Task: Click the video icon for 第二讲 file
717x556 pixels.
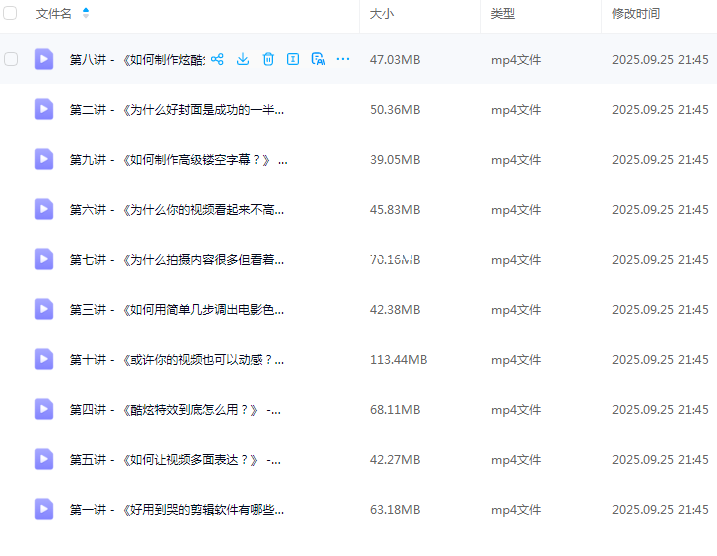Action: tap(44, 109)
